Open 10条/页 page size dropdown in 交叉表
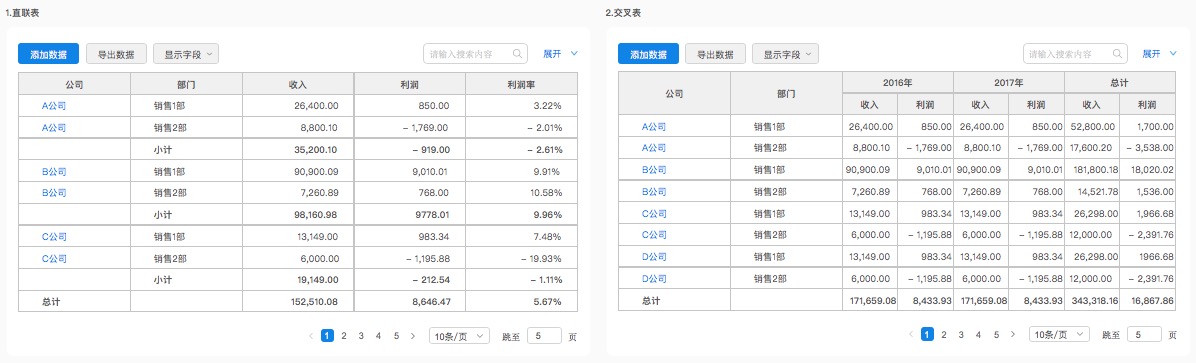This screenshot has width=1196, height=363. pyautogui.click(x=1059, y=335)
